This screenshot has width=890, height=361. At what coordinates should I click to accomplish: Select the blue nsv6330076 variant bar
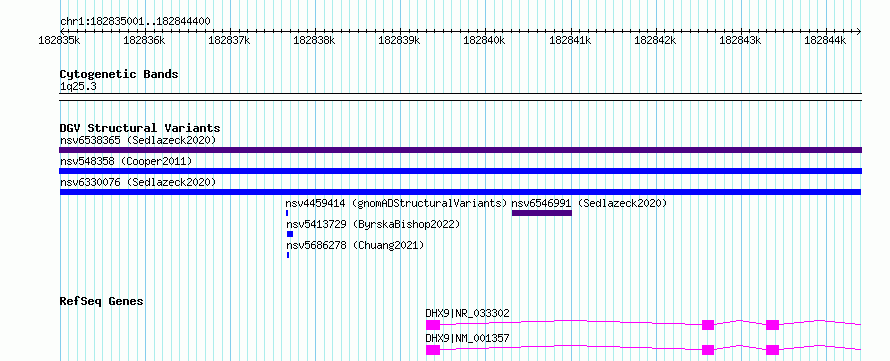click(460, 192)
